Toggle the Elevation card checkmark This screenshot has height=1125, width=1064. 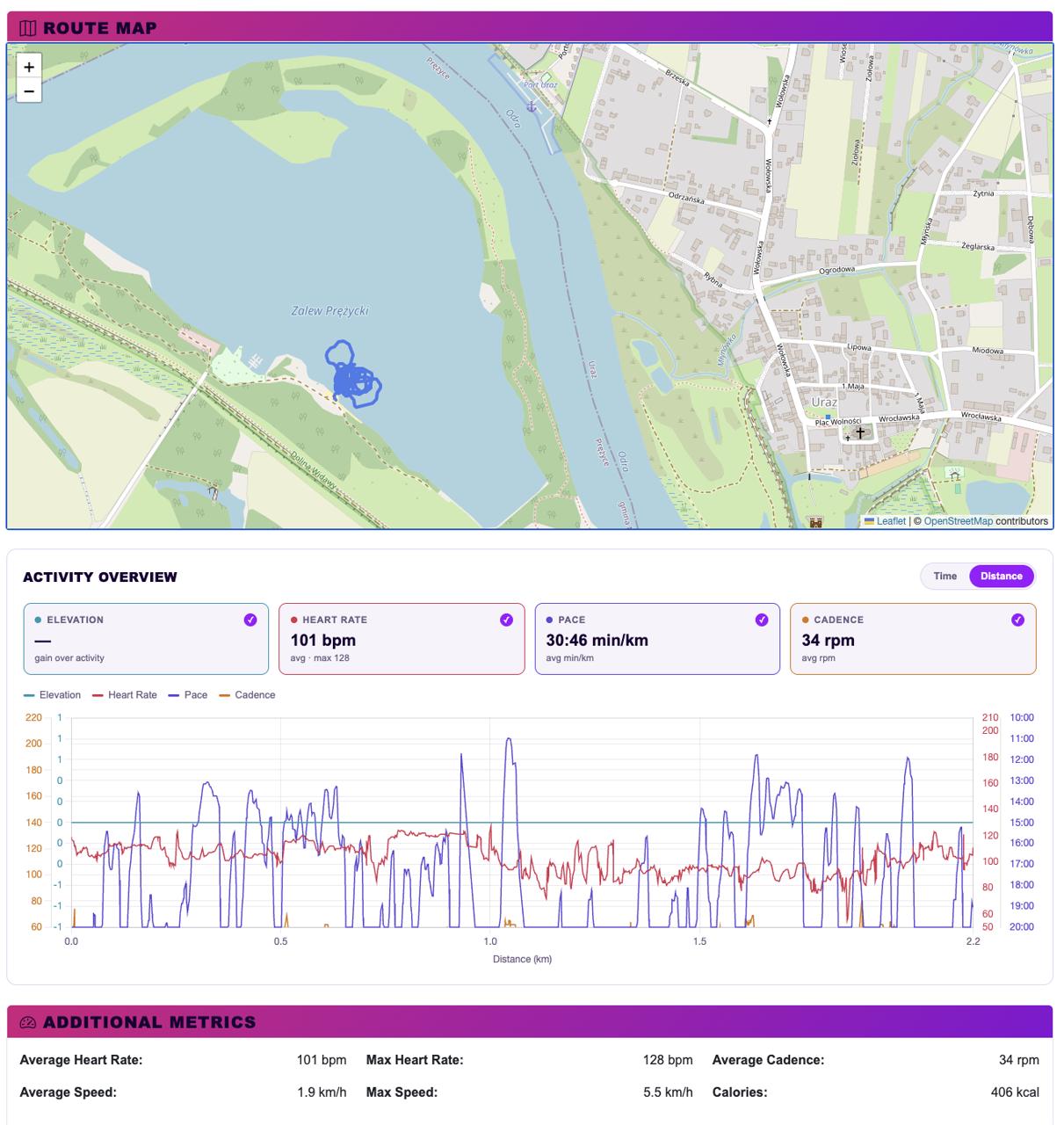(x=250, y=620)
